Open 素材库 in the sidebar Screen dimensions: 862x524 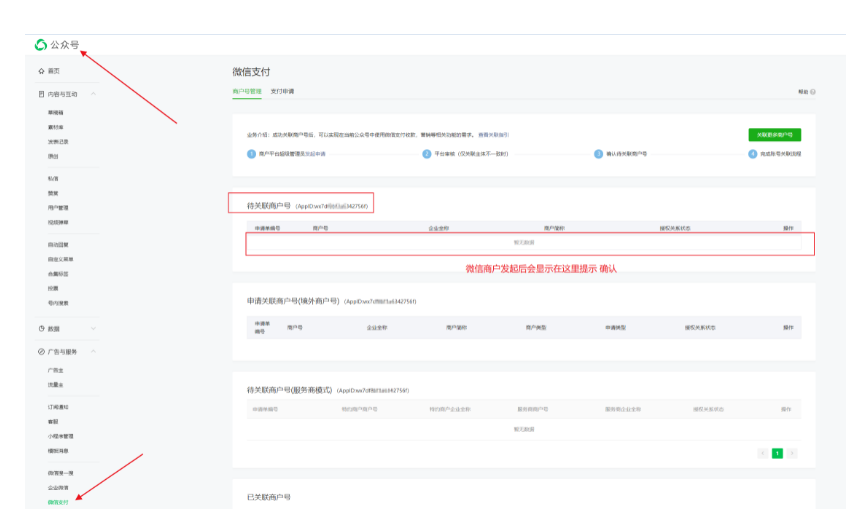(x=55, y=127)
